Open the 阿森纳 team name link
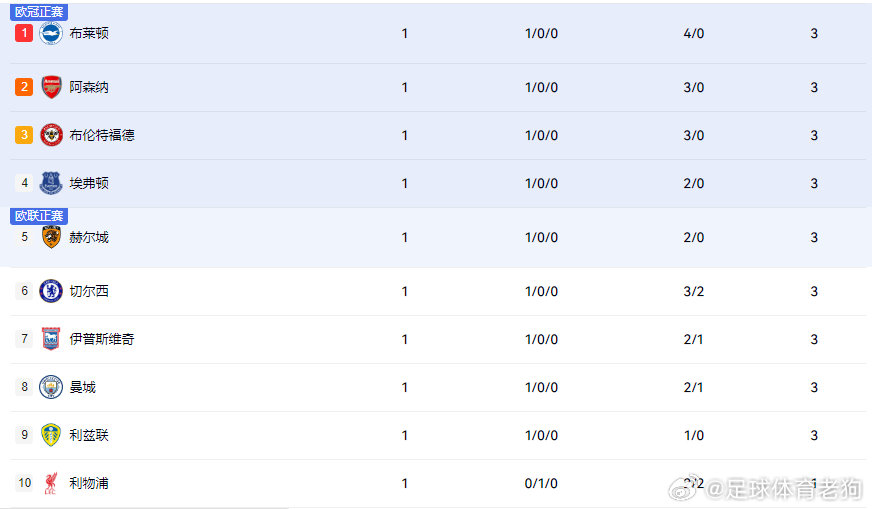This screenshot has width=872, height=509. [89, 87]
